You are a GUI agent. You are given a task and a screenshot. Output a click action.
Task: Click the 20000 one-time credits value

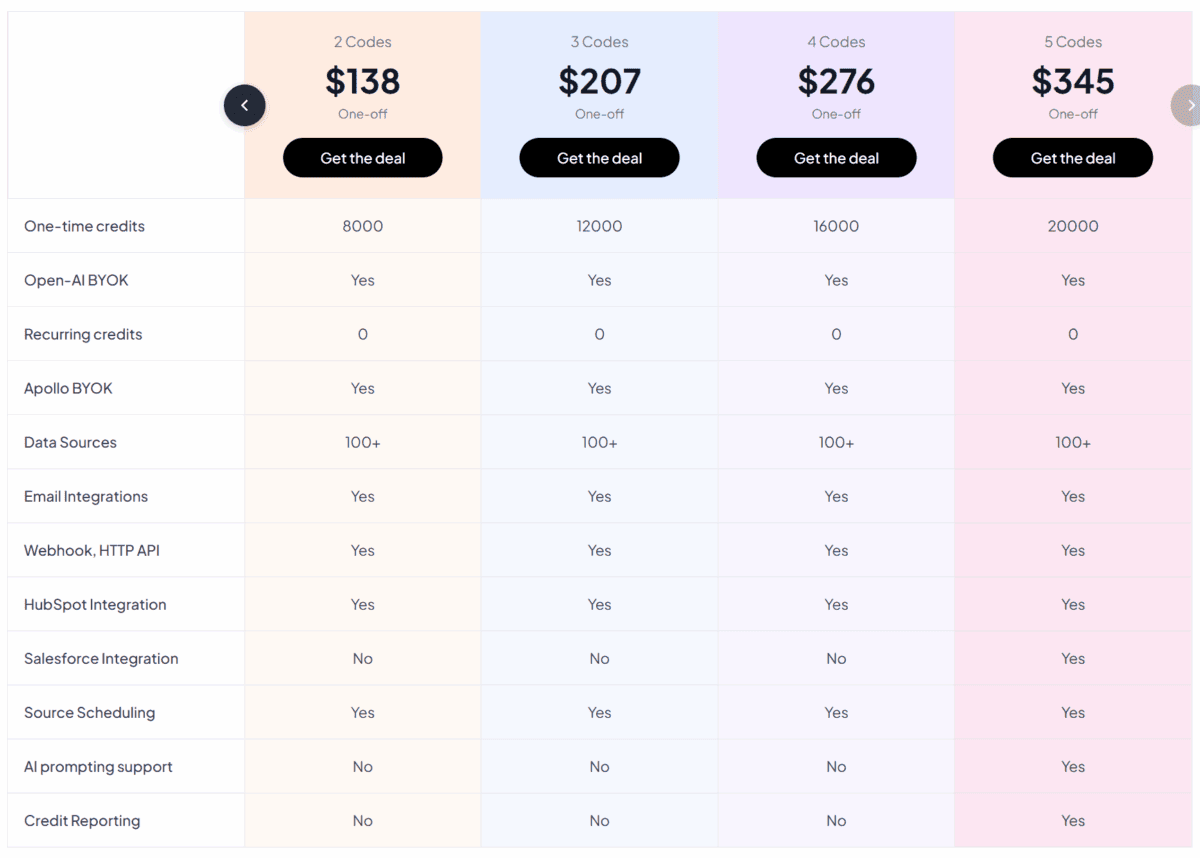point(1073,226)
